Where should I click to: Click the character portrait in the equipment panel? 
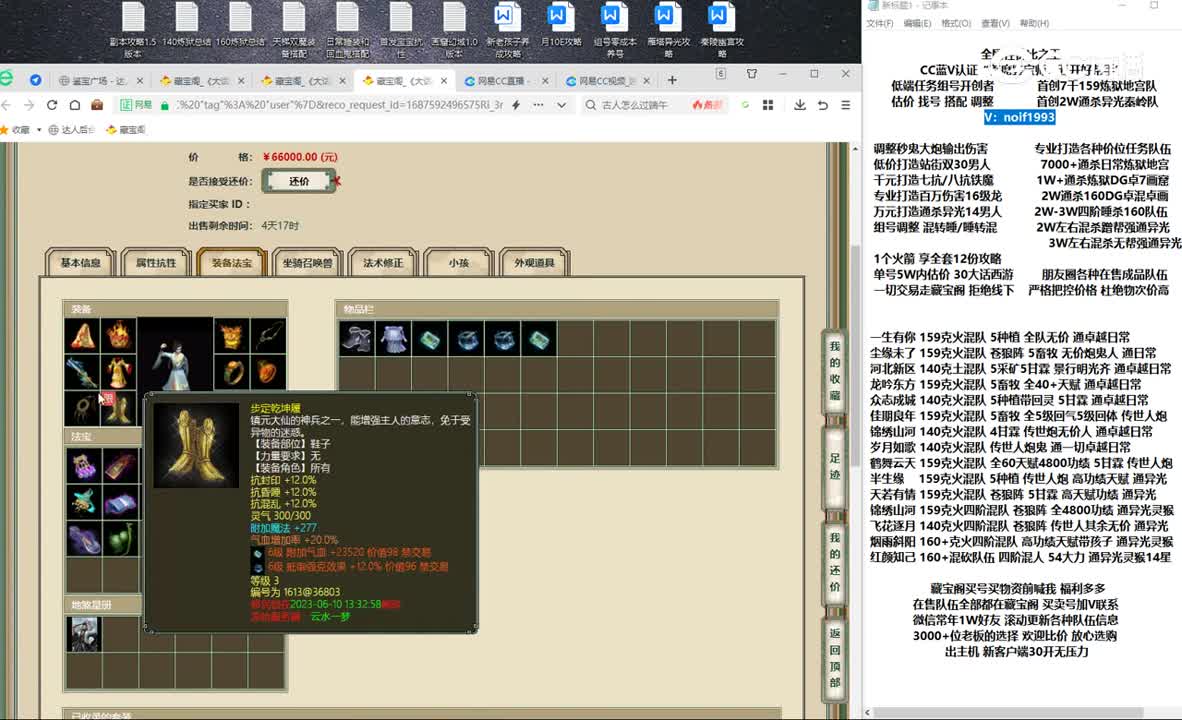(175, 354)
